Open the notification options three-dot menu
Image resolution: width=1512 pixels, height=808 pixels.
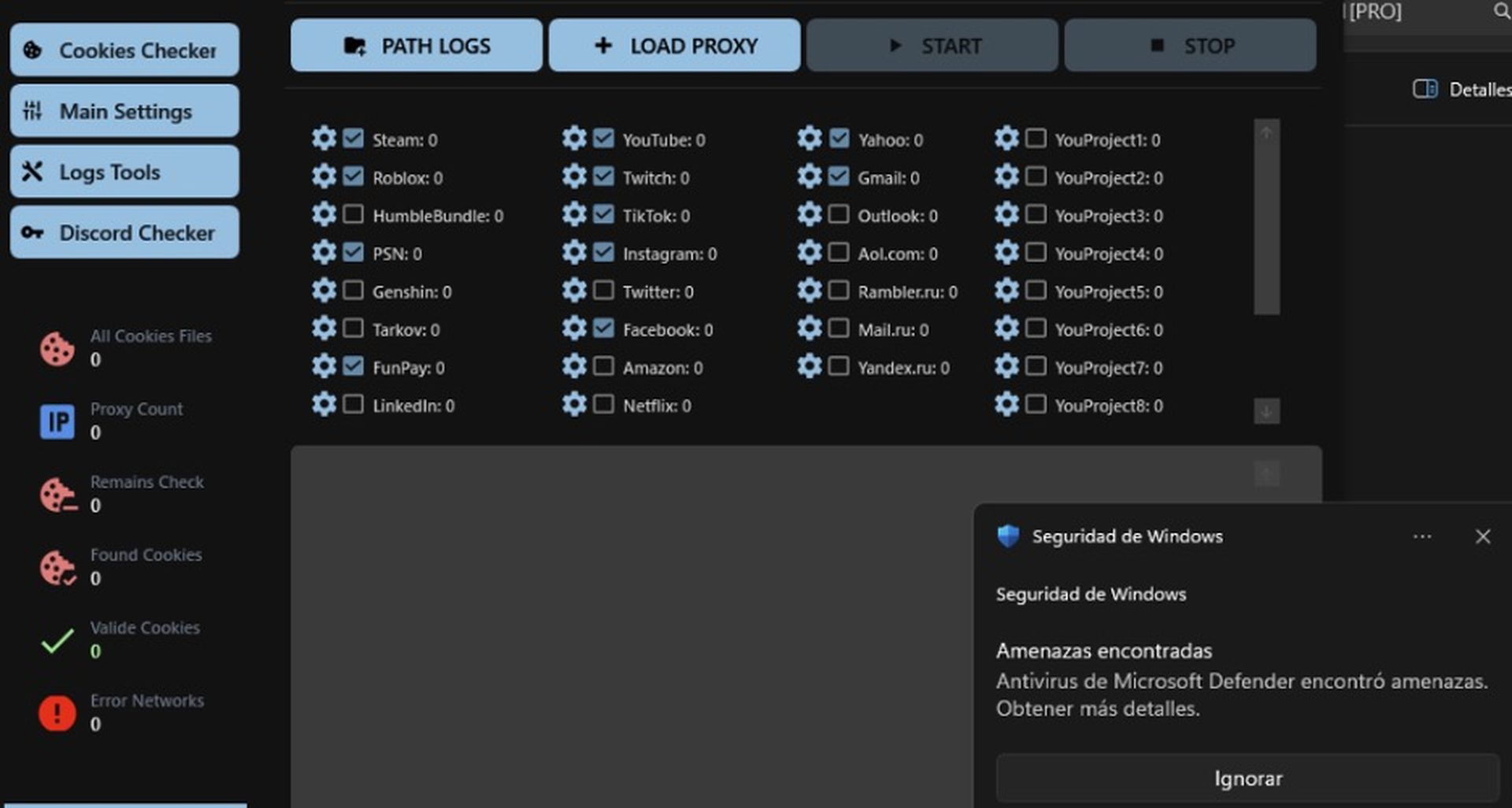pos(1422,536)
